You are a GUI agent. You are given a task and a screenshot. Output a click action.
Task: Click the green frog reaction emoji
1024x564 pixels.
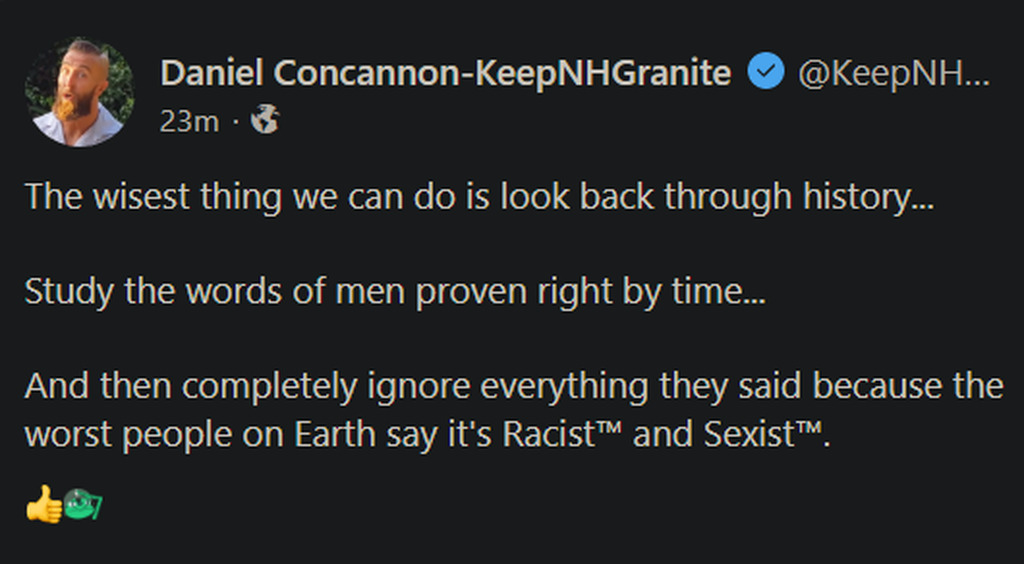click(x=78, y=505)
